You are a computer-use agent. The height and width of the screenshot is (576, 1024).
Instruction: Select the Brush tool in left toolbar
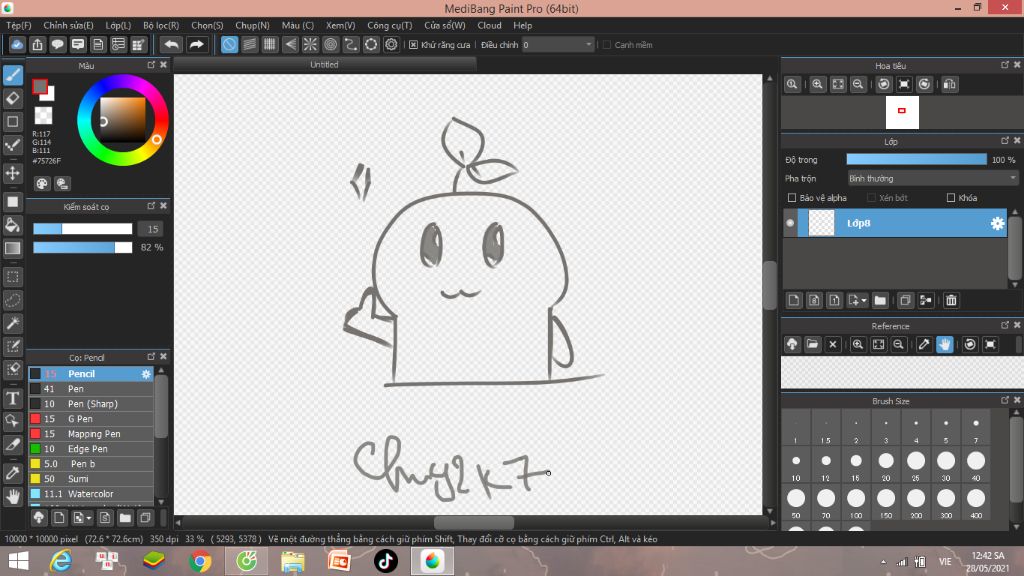[x=12, y=75]
